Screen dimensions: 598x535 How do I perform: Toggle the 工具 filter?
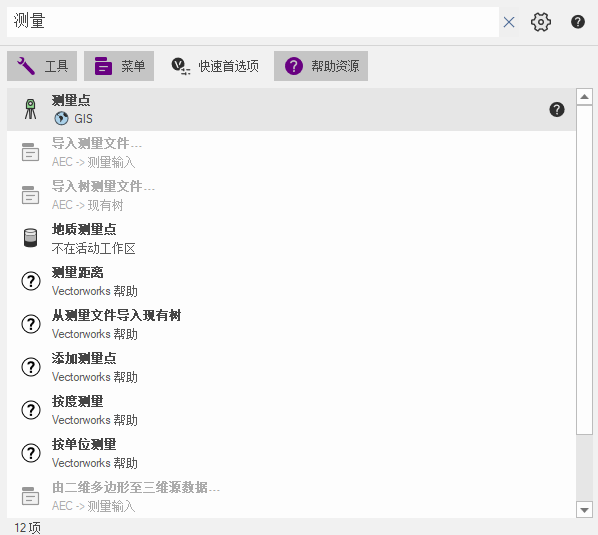[x=42, y=66]
